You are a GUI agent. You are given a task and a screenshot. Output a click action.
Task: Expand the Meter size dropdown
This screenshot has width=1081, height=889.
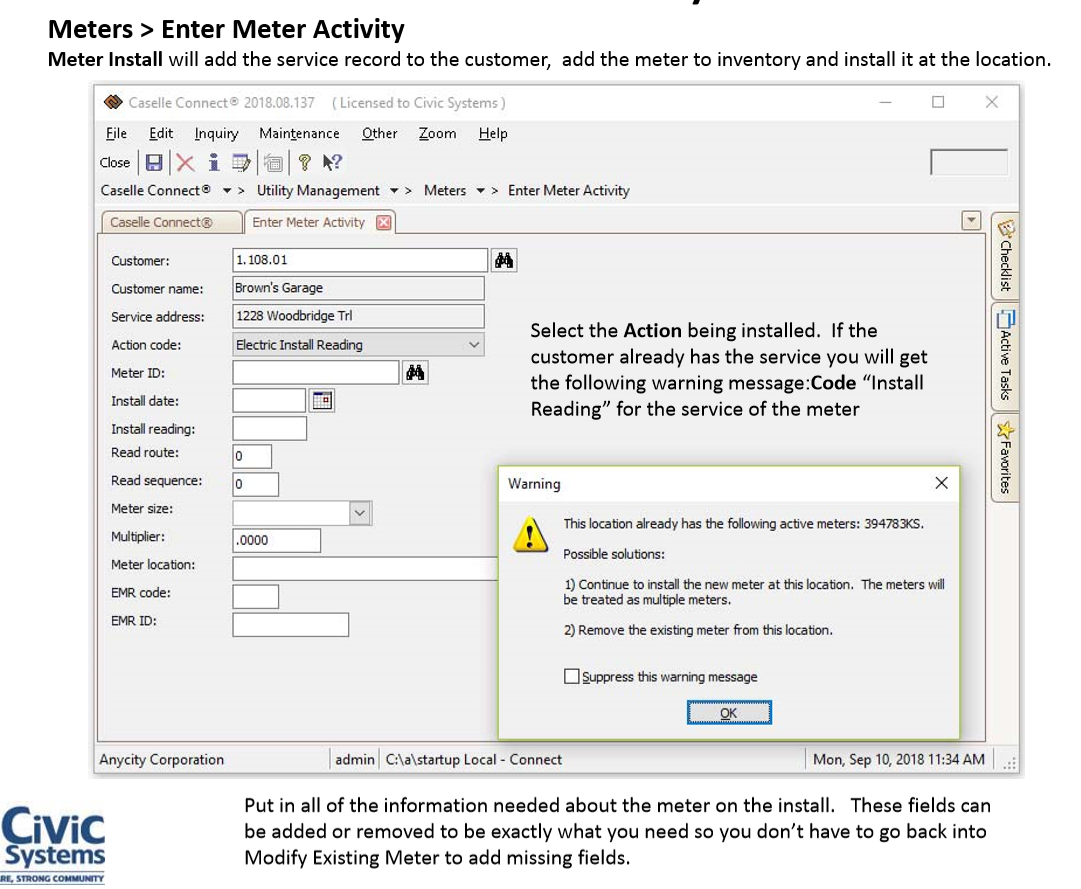(360, 513)
